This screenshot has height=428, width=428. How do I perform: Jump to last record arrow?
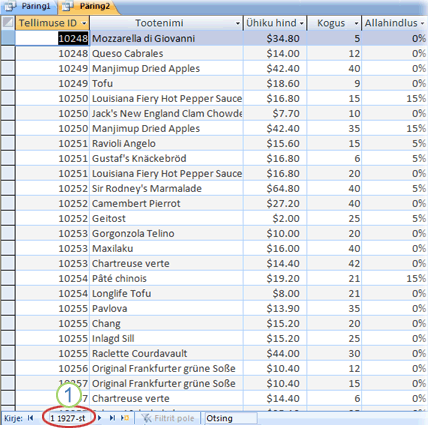[x=112, y=418]
